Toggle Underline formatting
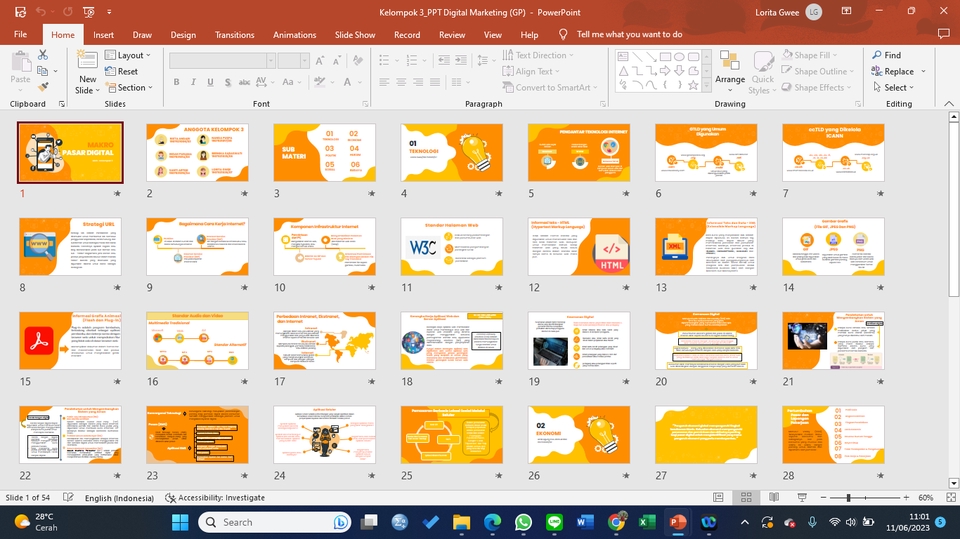 [x=210, y=82]
